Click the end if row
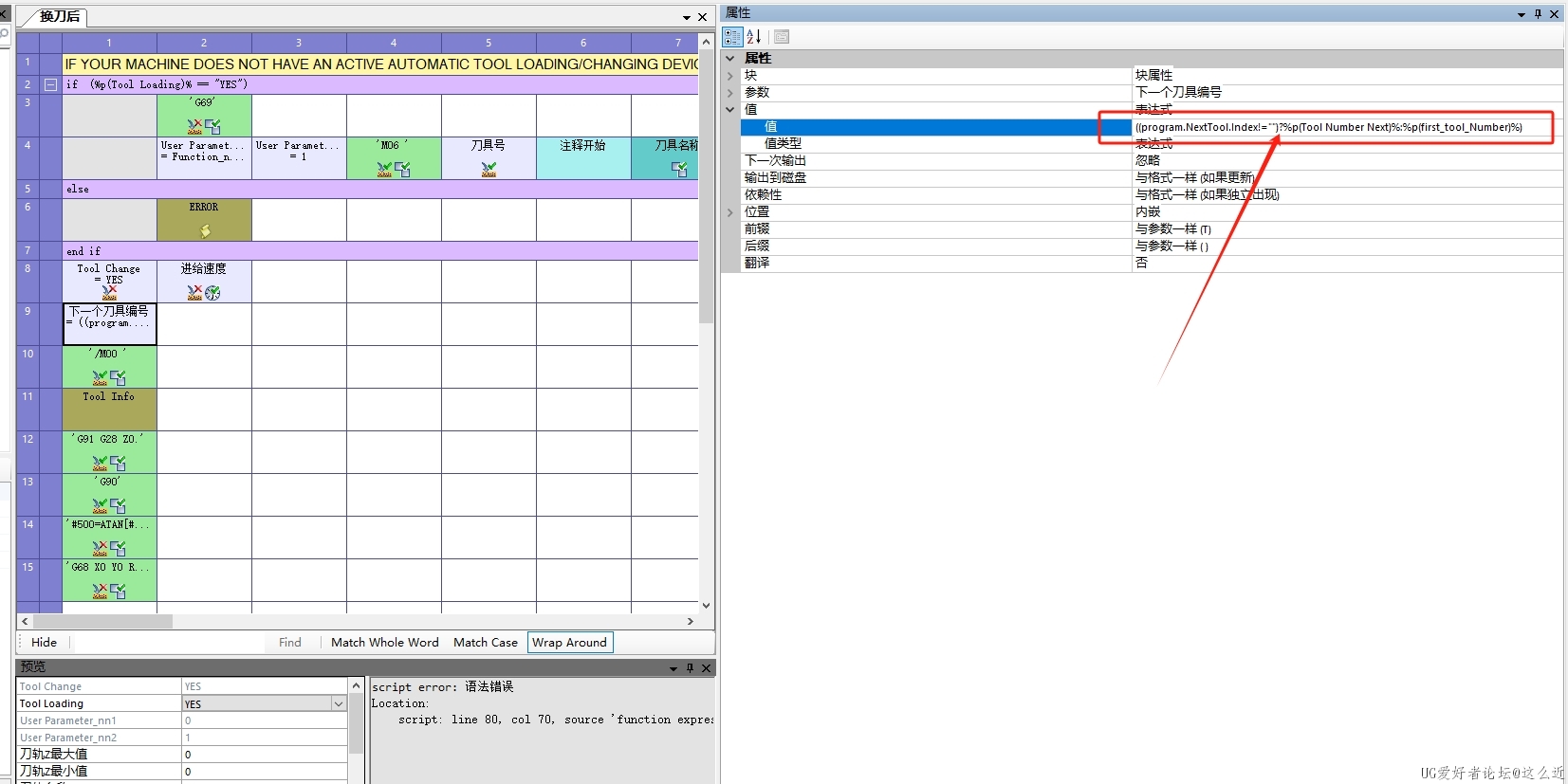The height and width of the screenshot is (784, 1568). (379, 251)
